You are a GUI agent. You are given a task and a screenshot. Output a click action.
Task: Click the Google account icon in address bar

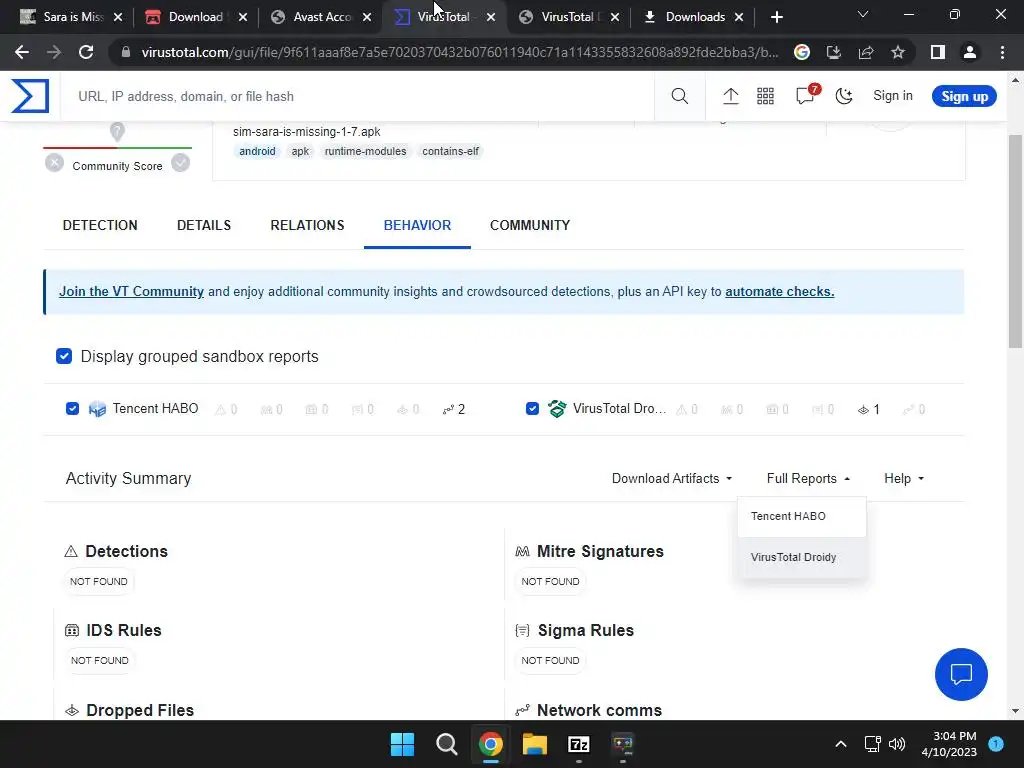(x=802, y=52)
